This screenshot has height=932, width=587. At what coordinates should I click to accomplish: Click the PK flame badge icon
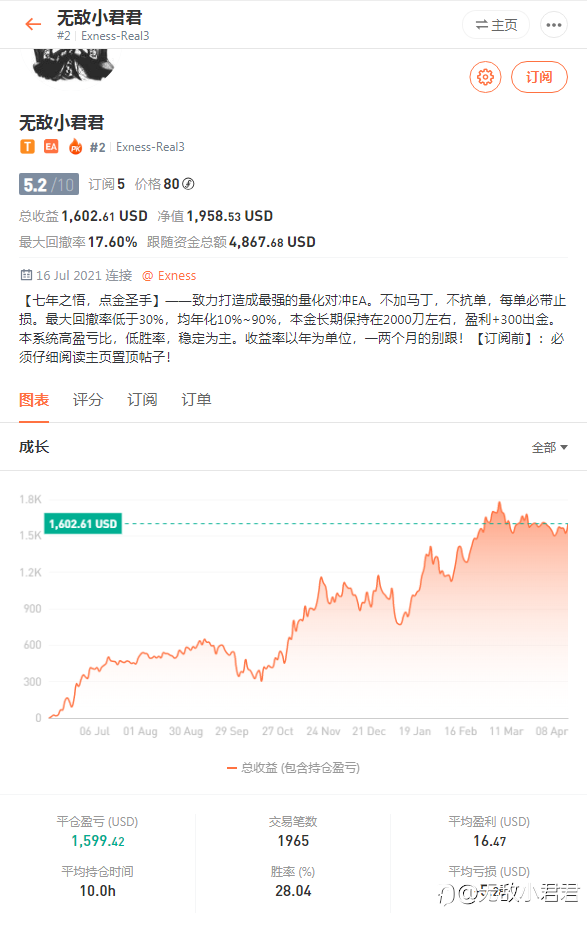(75, 147)
